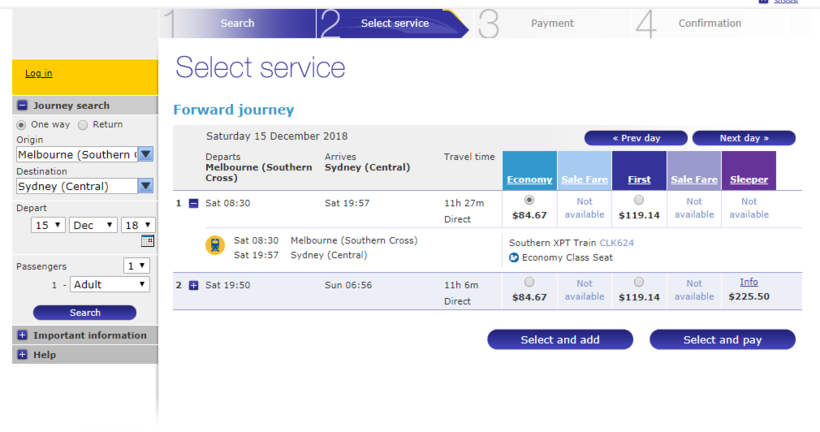
Task: Collapse service 1 details with minus icon
Action: (194, 203)
